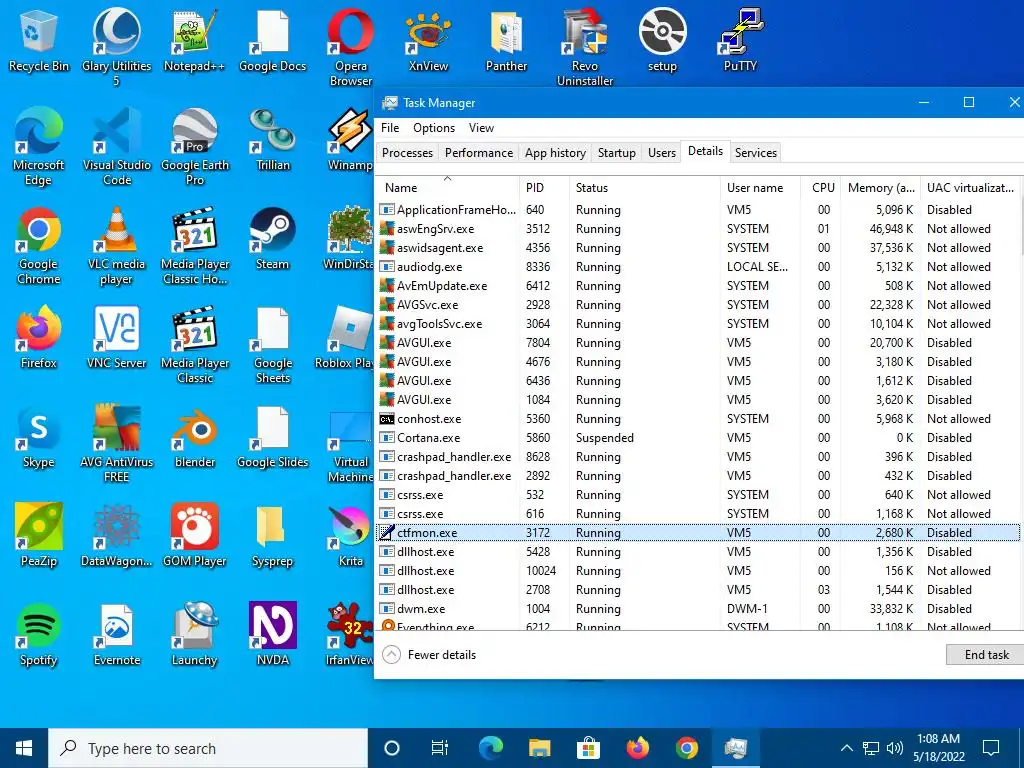Select the Steam desktop icon
1024x768 pixels.
tap(272, 240)
